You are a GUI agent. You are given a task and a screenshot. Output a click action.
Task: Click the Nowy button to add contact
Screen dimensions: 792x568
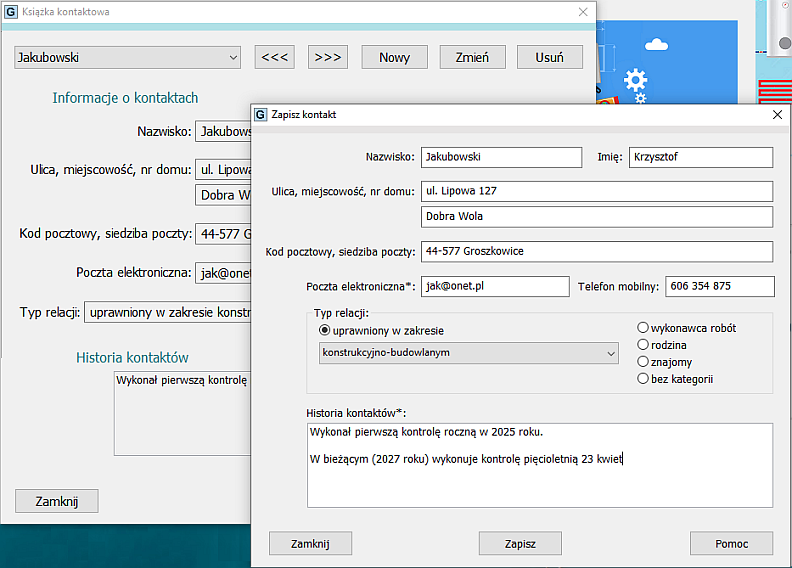tap(394, 57)
